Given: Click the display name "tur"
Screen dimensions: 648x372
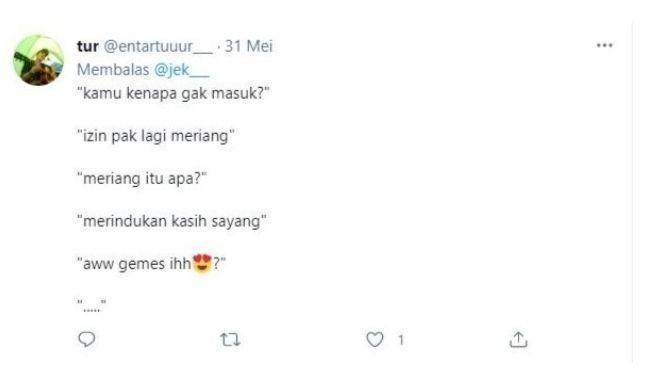Looking at the screenshot, I should click(88, 46).
